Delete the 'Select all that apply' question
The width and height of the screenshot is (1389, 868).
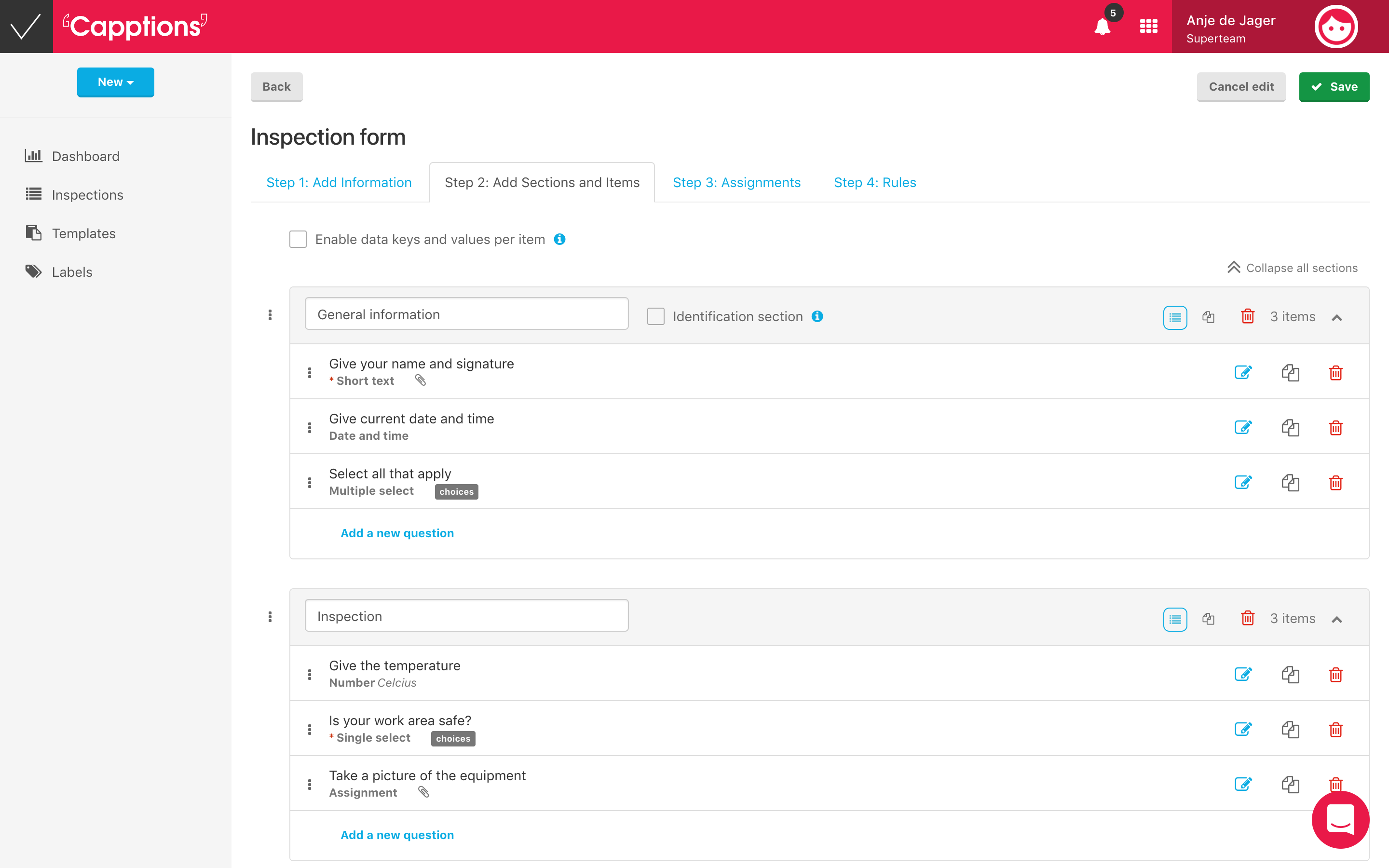[x=1335, y=483]
